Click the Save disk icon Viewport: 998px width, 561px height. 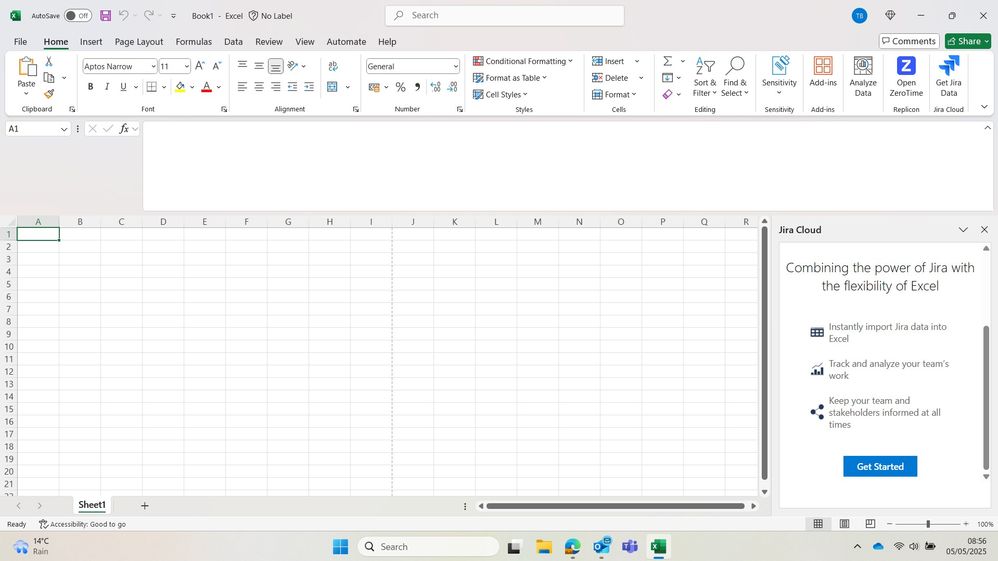(x=106, y=15)
